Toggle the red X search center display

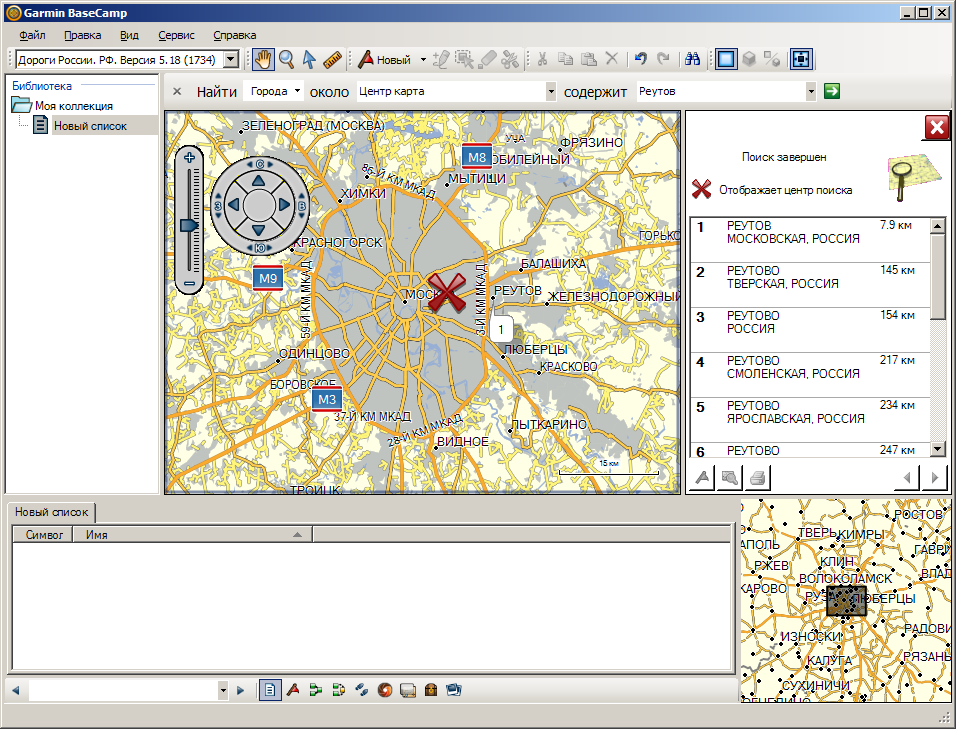tap(701, 189)
